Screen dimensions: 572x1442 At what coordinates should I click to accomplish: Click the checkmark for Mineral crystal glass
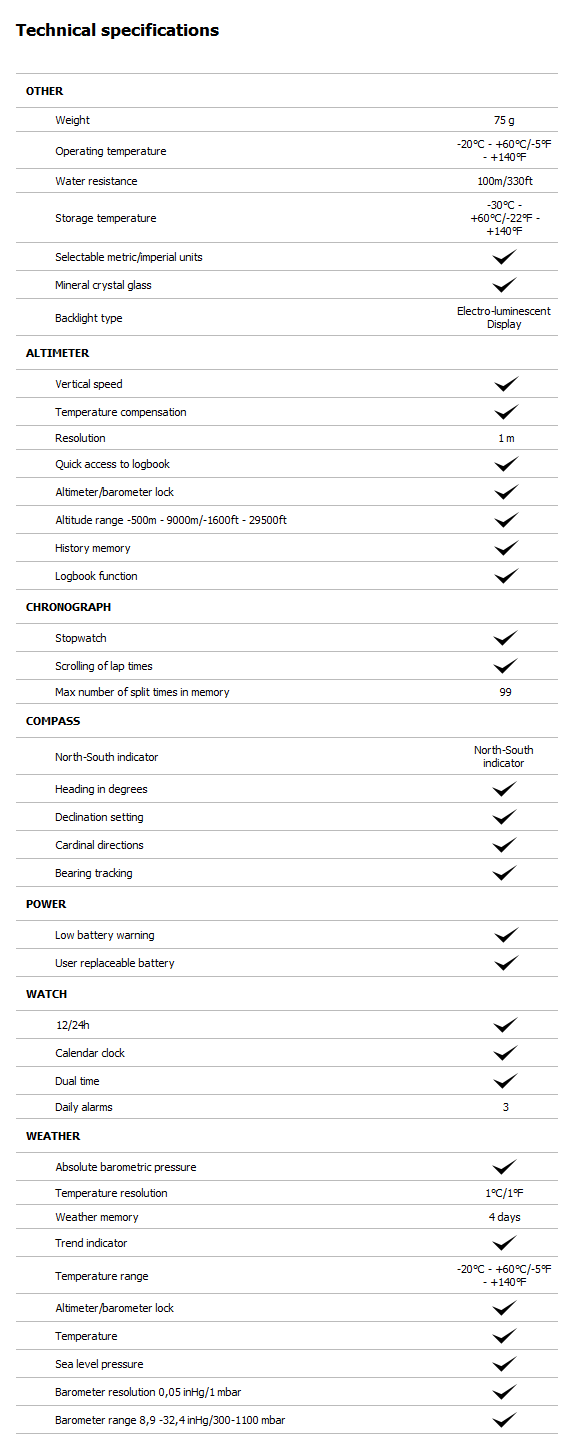tap(505, 285)
